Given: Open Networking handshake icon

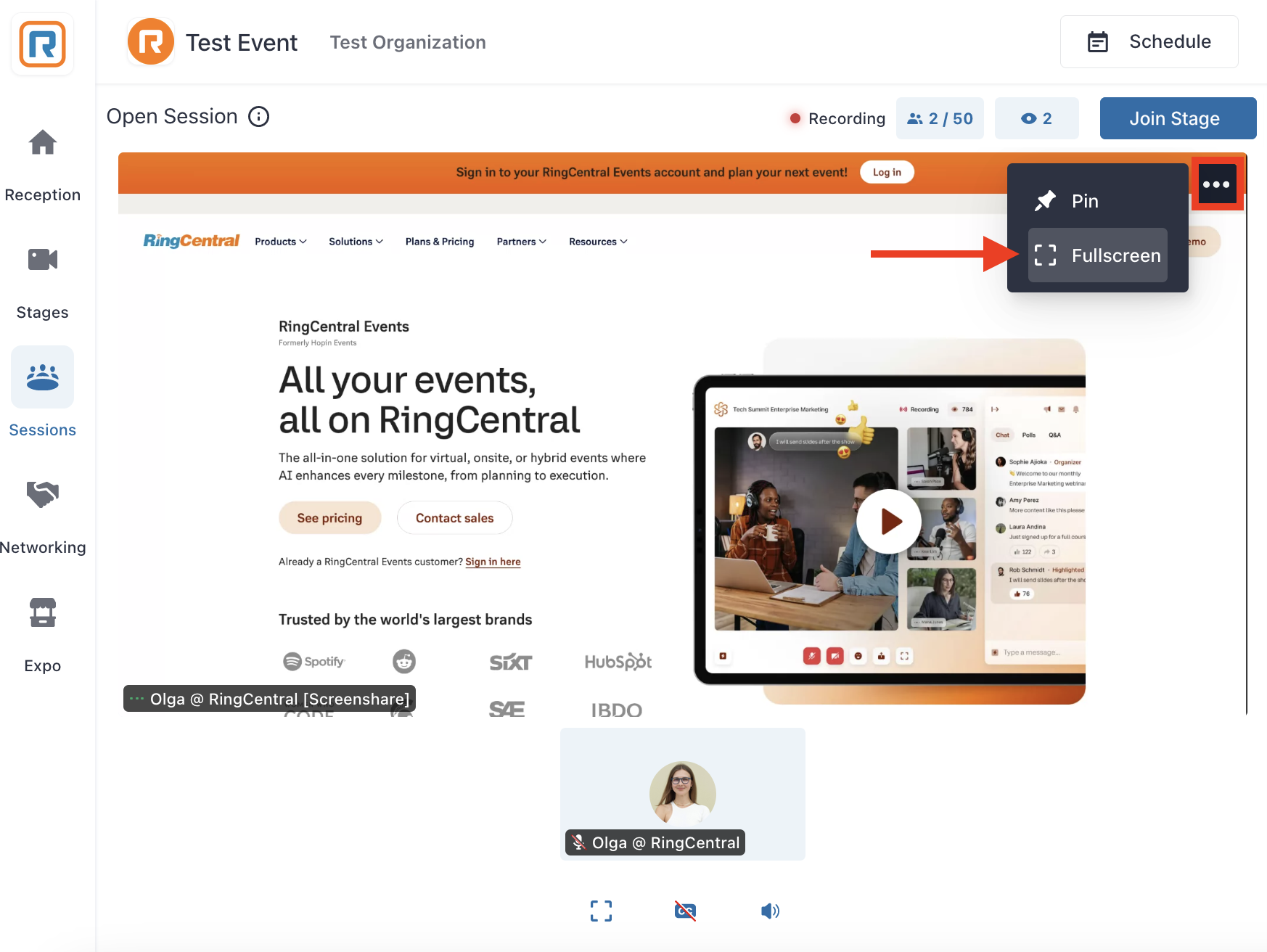Looking at the screenshot, I should (42, 494).
